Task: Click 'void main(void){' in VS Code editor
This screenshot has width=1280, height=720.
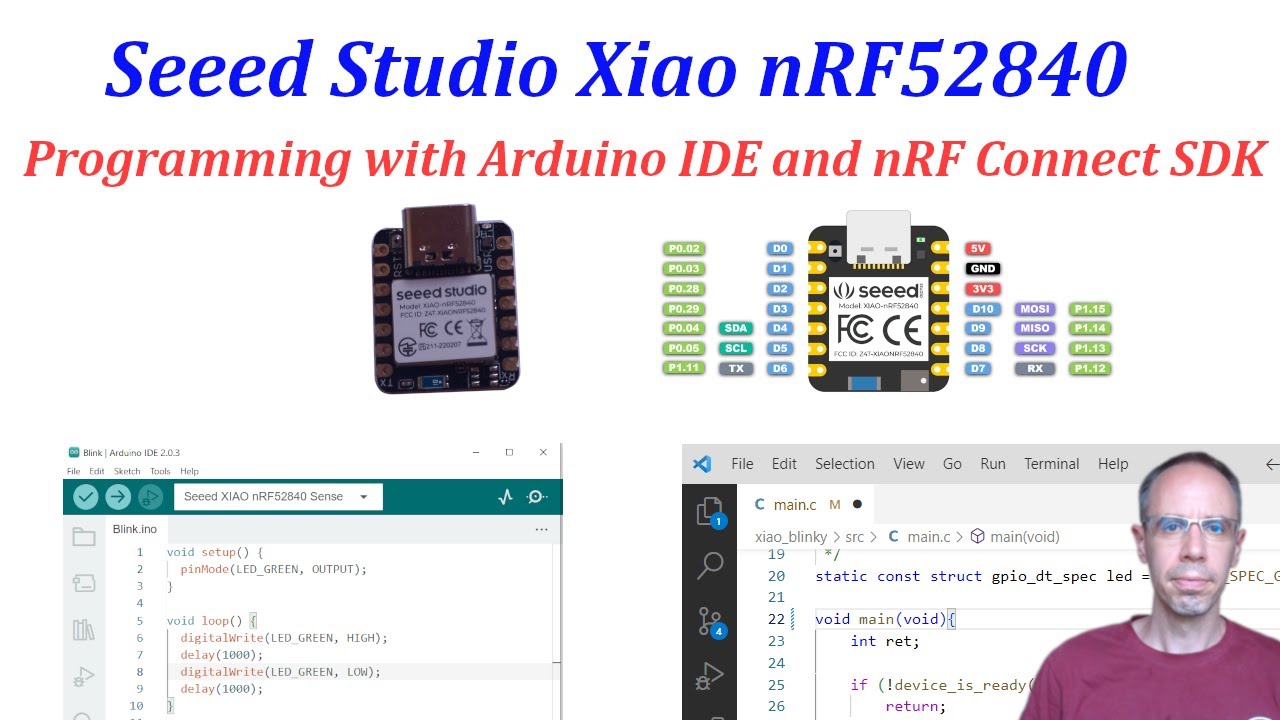Action: tap(886, 619)
